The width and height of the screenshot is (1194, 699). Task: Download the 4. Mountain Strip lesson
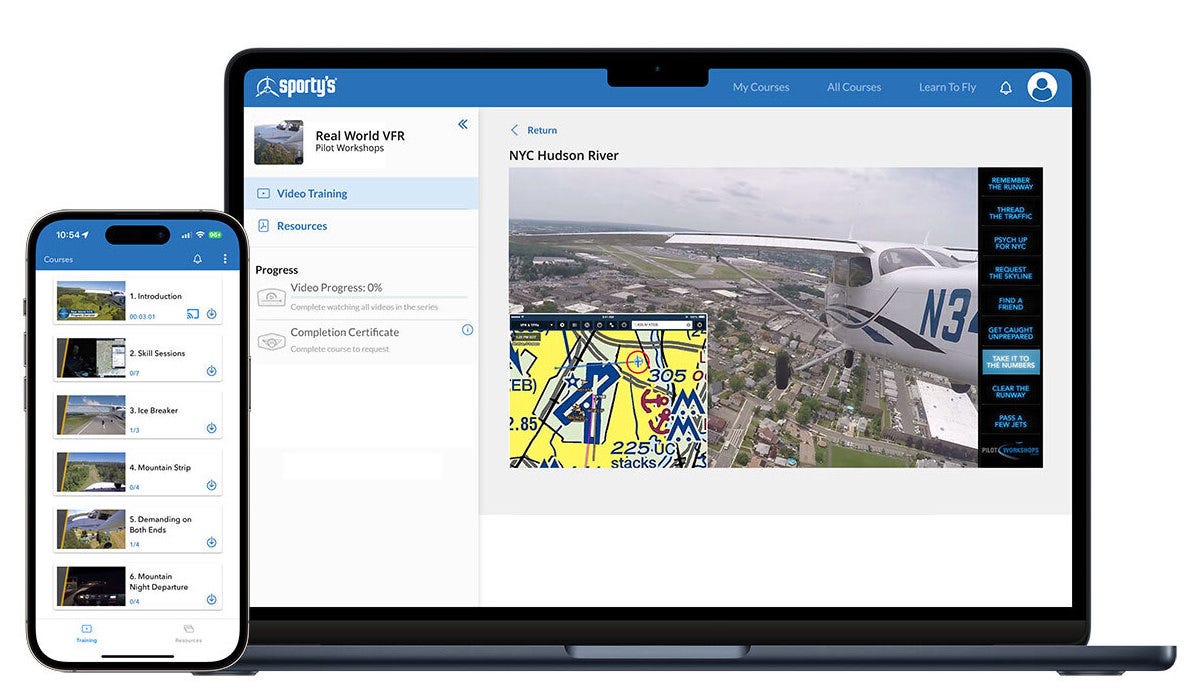click(212, 485)
